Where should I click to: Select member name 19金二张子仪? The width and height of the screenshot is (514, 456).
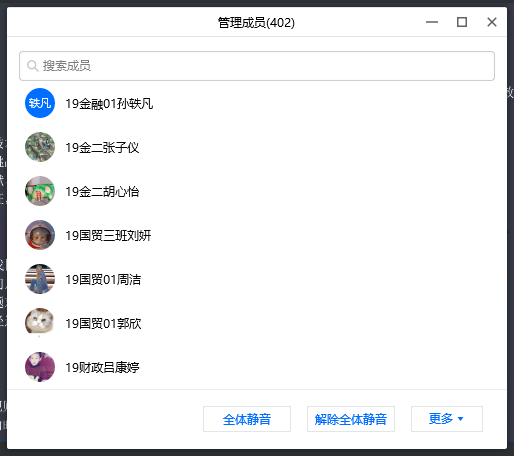click(102, 147)
